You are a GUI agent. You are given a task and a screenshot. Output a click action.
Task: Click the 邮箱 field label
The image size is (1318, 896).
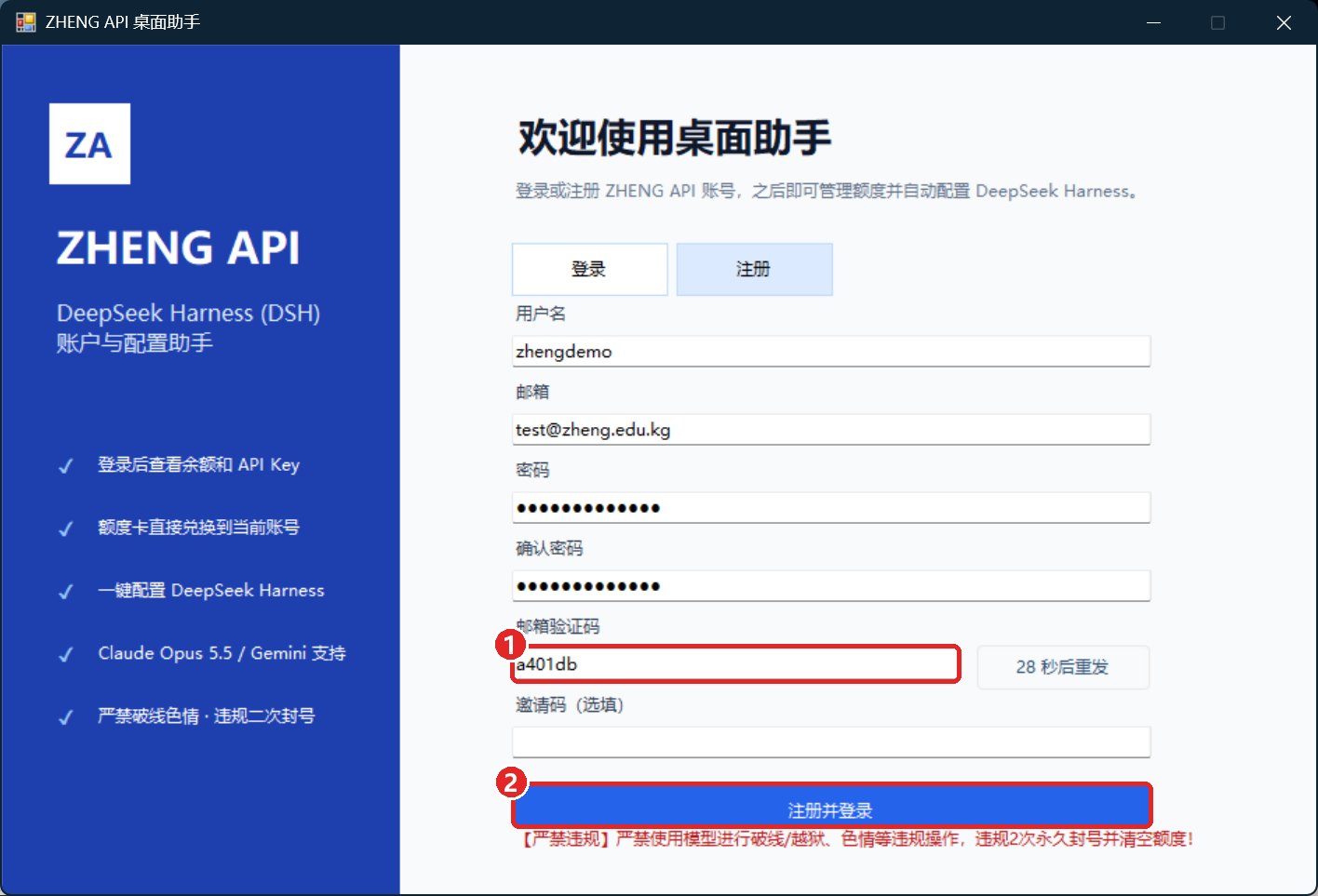pyautogui.click(x=532, y=392)
